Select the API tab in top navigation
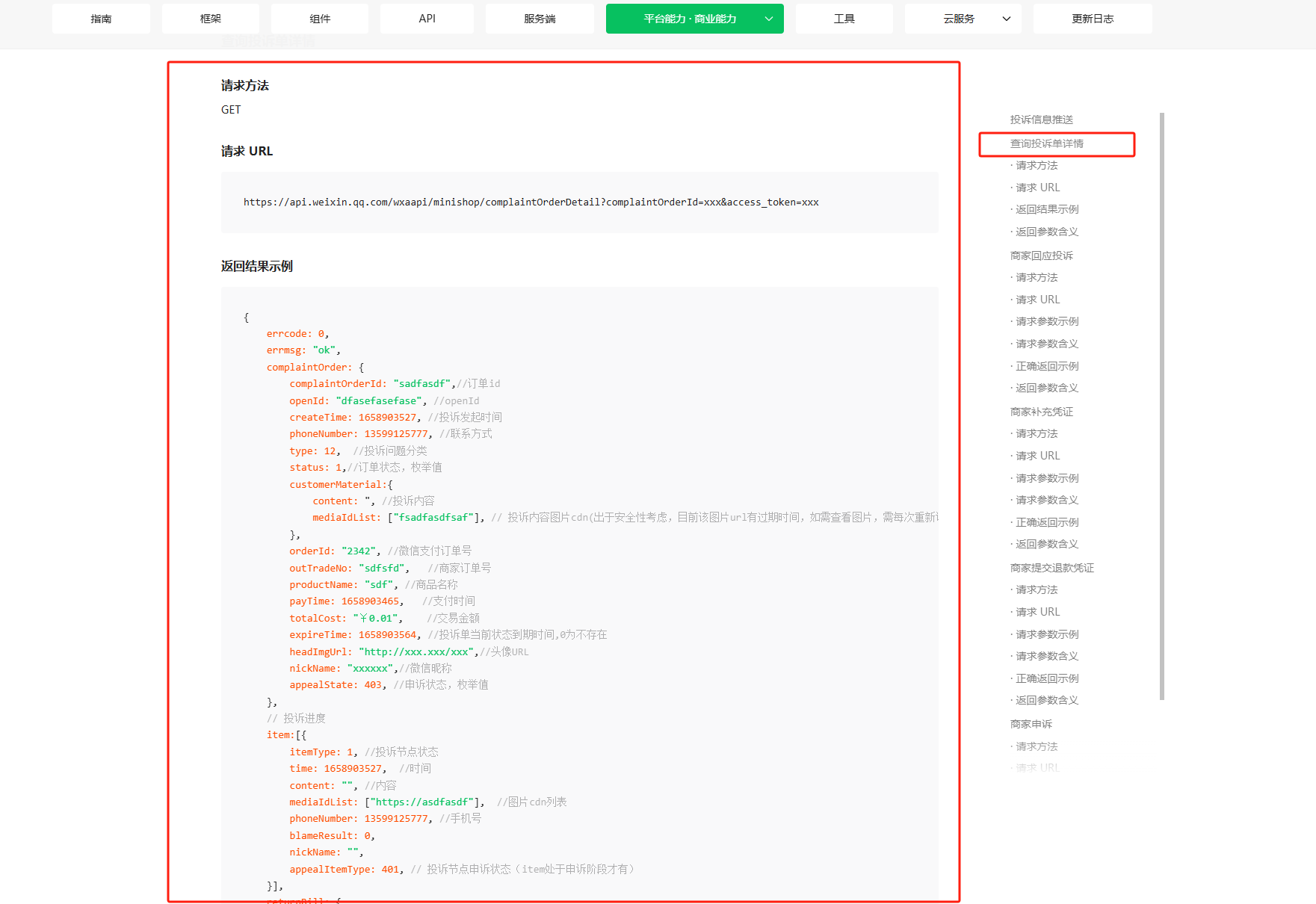 (427, 19)
